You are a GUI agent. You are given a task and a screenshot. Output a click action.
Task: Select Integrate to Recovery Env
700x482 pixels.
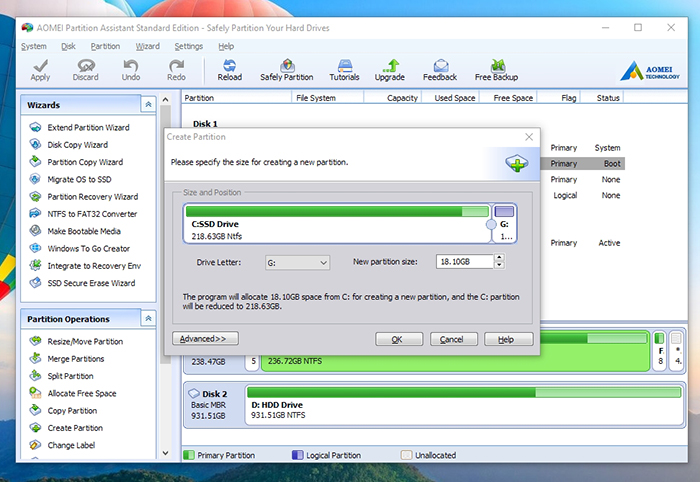[x=94, y=266]
